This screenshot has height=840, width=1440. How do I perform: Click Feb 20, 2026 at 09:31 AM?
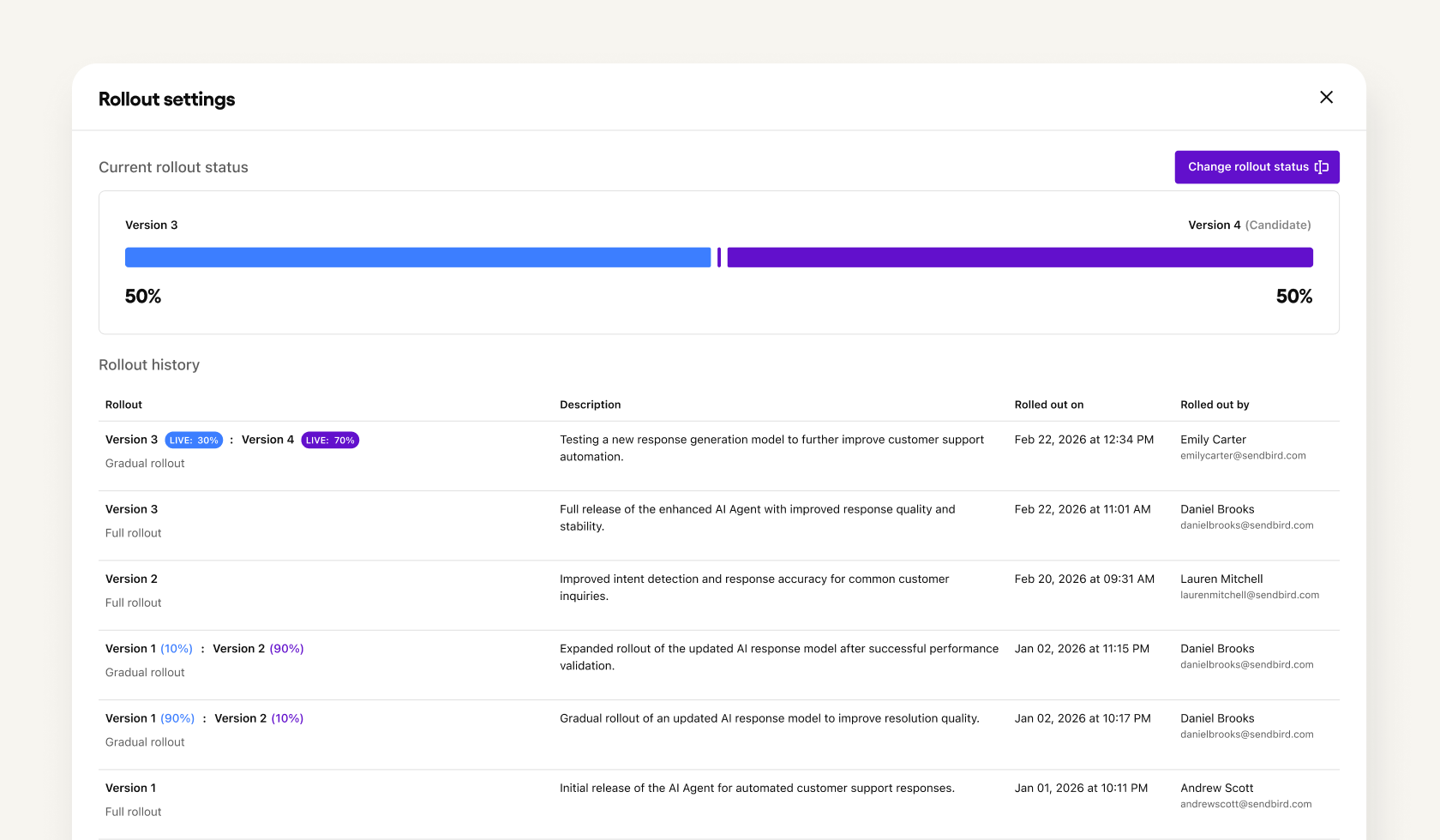click(1084, 579)
